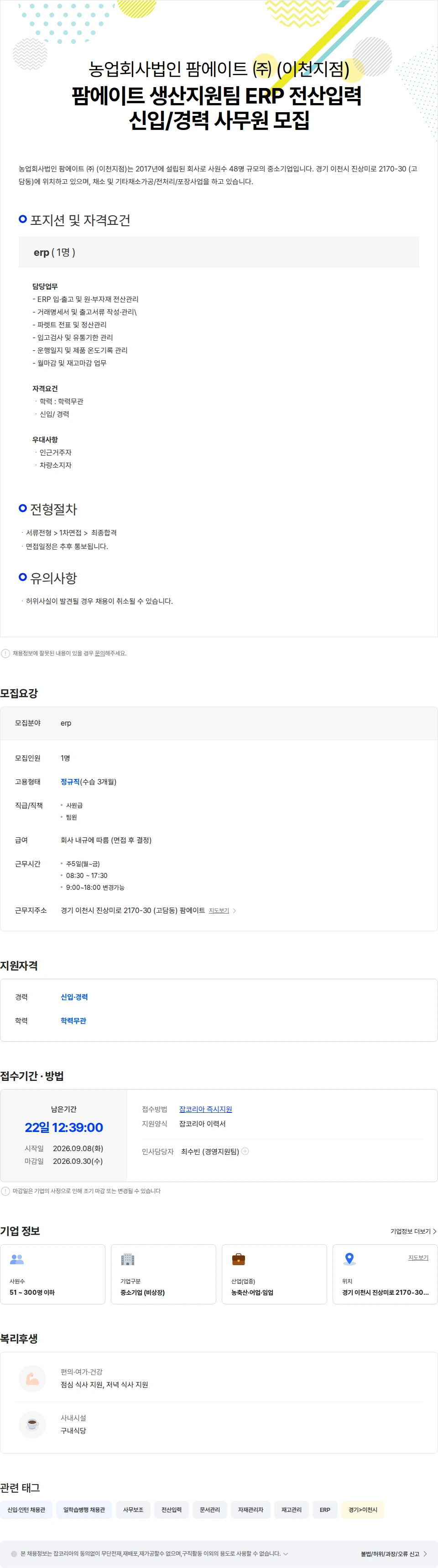Image resolution: width=438 pixels, height=1568 pixels.
Task: Click the chevron after 기업정보 더보기
Action: click(434, 1231)
